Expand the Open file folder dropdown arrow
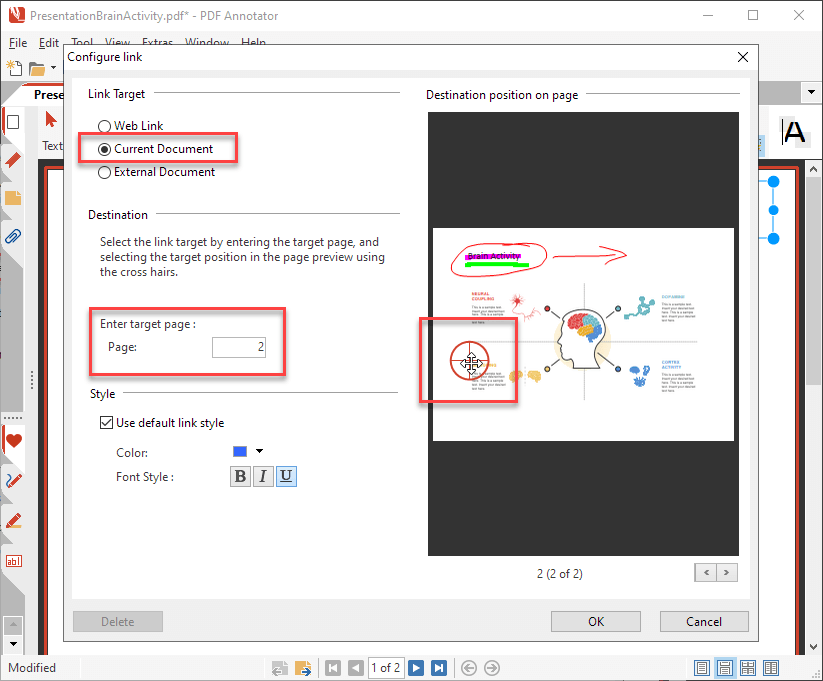This screenshot has height=681, width=823. click(x=53, y=69)
